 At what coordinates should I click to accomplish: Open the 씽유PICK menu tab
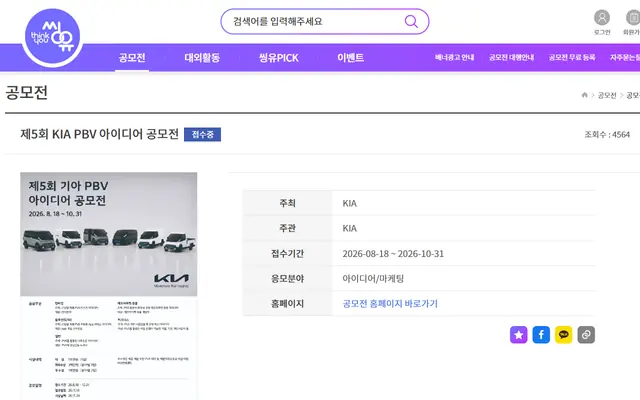coord(278,58)
